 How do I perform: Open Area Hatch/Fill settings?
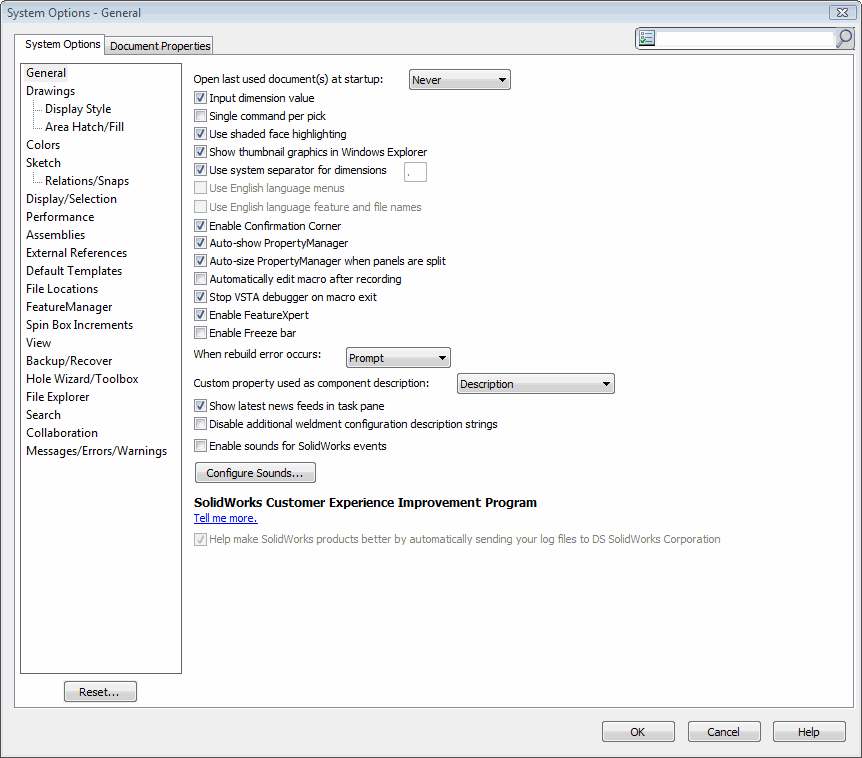click(84, 127)
